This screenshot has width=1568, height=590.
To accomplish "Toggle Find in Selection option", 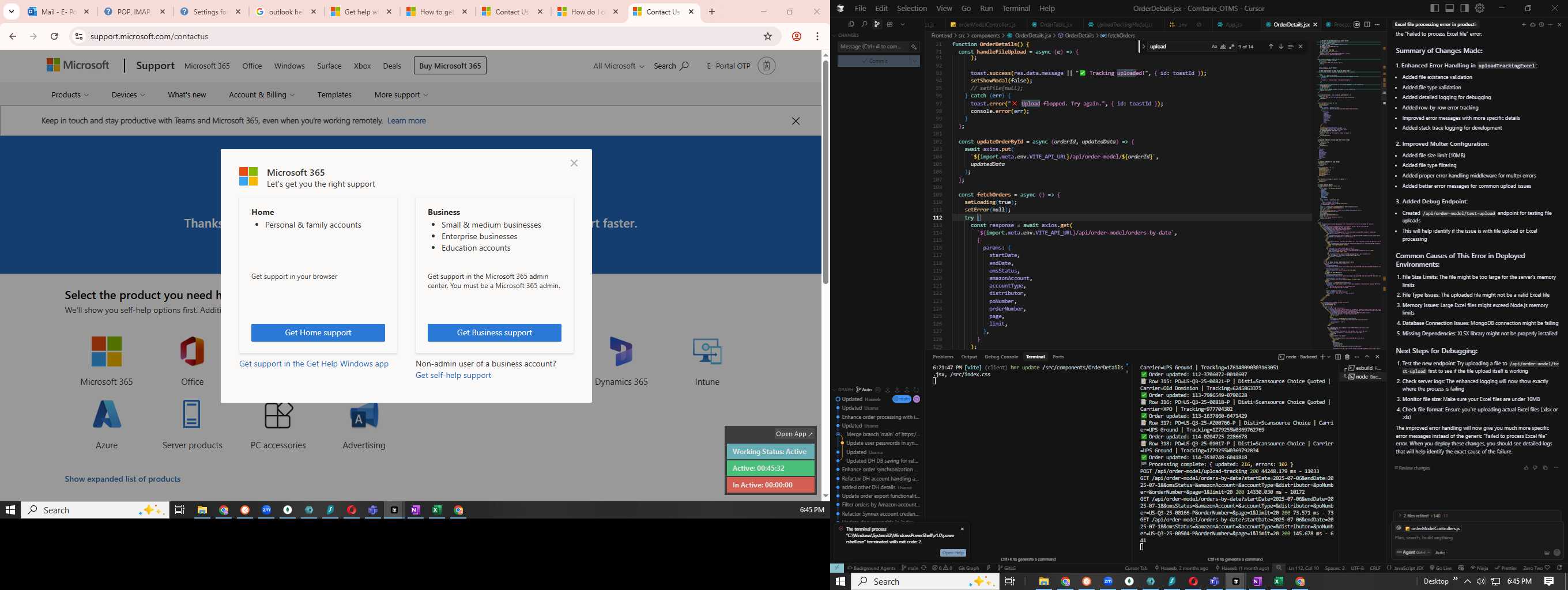I will point(1291,46).
